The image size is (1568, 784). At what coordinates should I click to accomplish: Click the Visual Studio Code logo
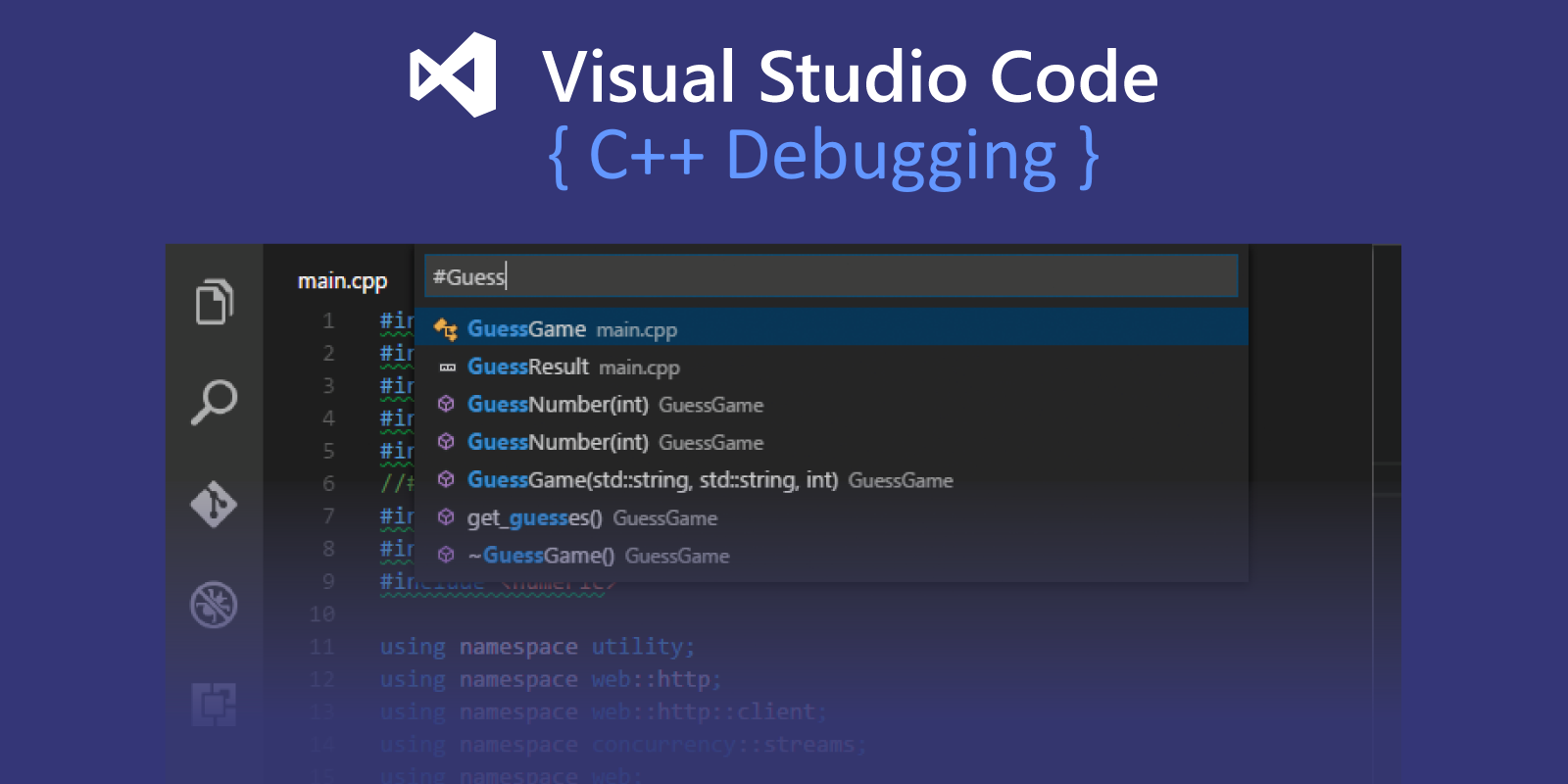pos(454,74)
